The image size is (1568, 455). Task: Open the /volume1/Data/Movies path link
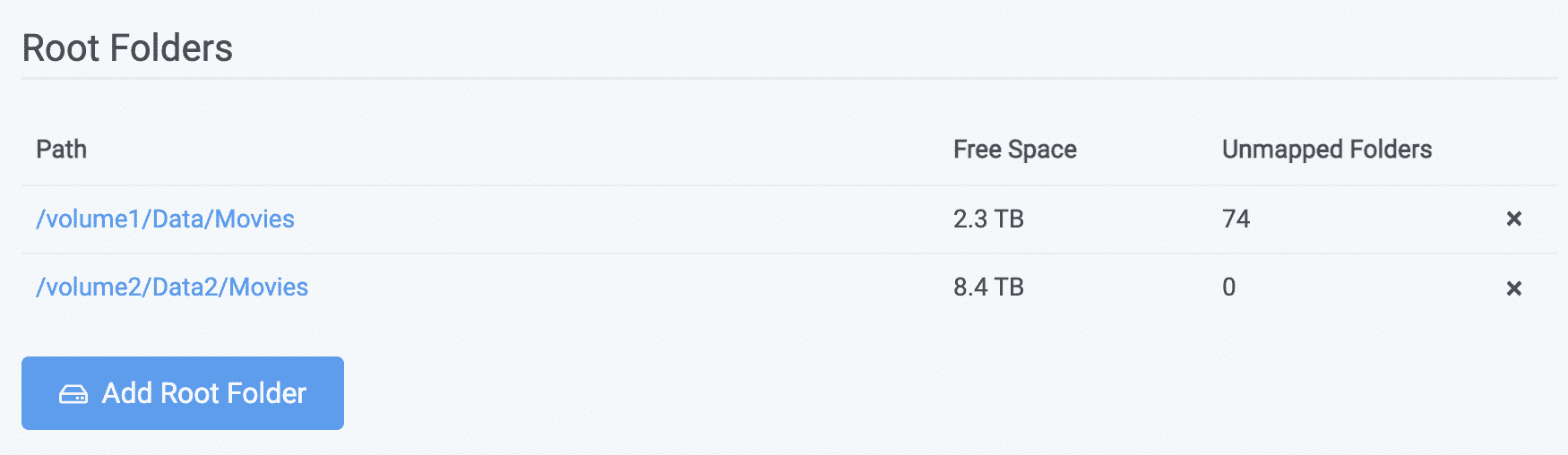tap(165, 219)
